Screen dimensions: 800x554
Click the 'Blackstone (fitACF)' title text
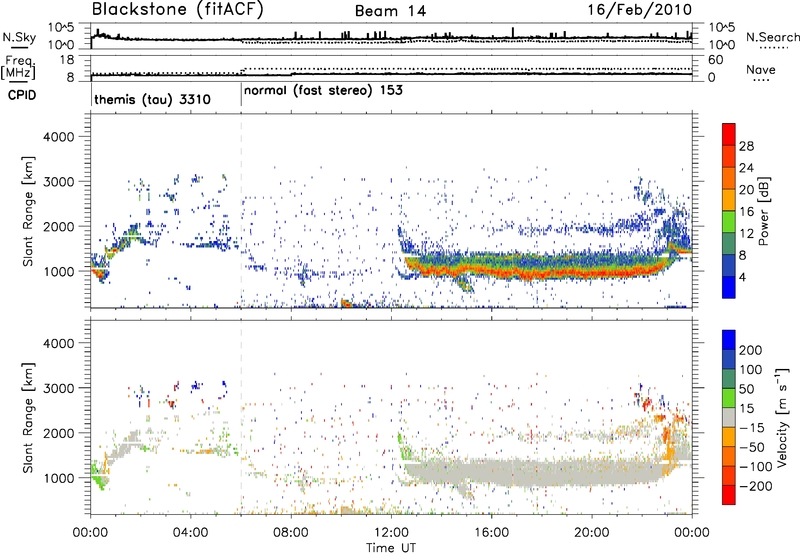coord(177,9)
